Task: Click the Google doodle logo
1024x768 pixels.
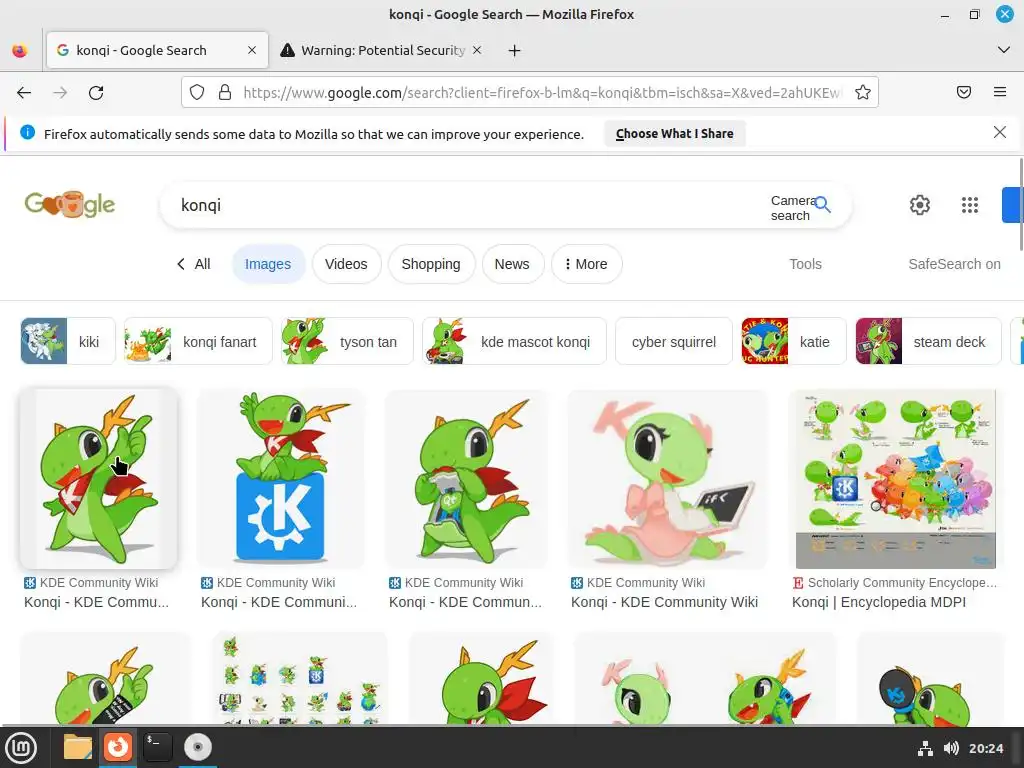Action: point(70,204)
